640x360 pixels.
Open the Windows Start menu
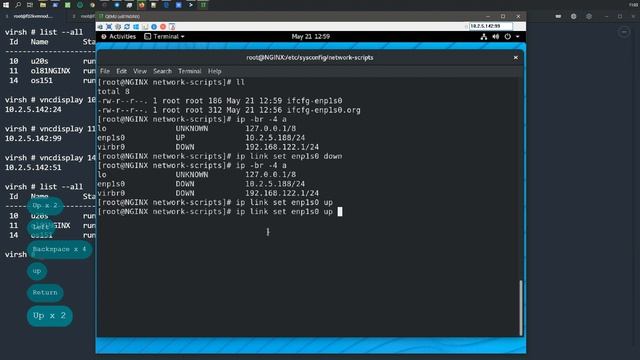pyautogui.click(x=6, y=5)
